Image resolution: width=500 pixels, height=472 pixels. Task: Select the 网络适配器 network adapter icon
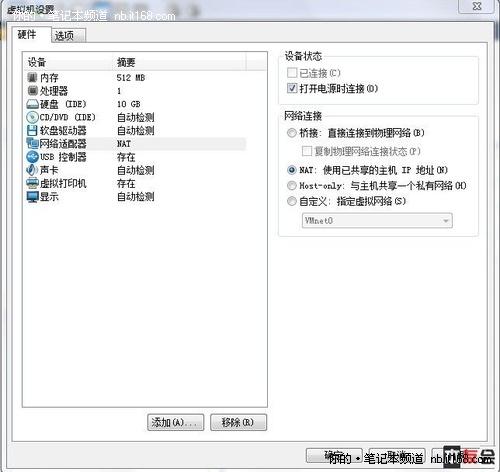click(x=32, y=144)
